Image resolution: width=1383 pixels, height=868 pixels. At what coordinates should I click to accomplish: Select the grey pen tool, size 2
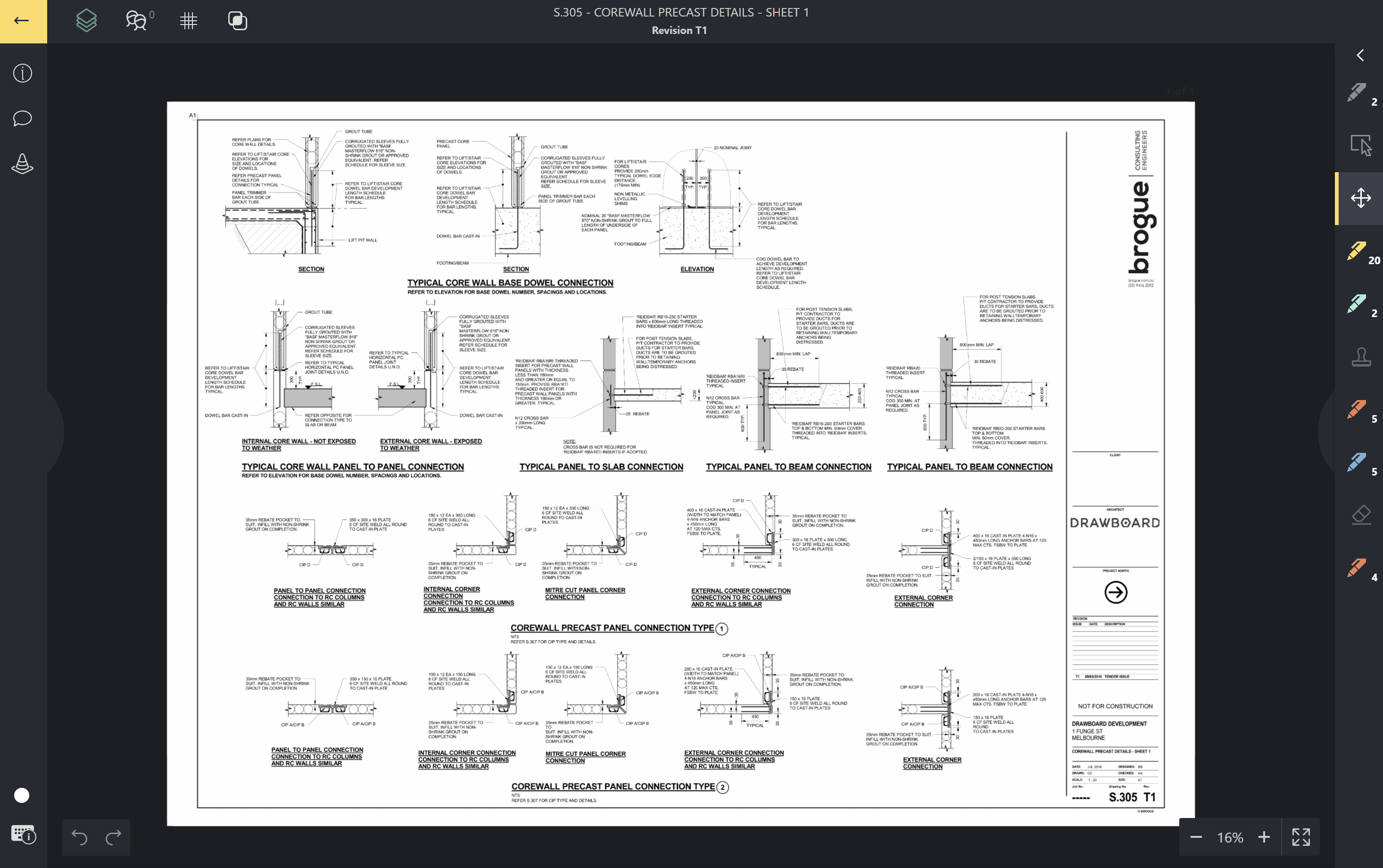[1358, 93]
